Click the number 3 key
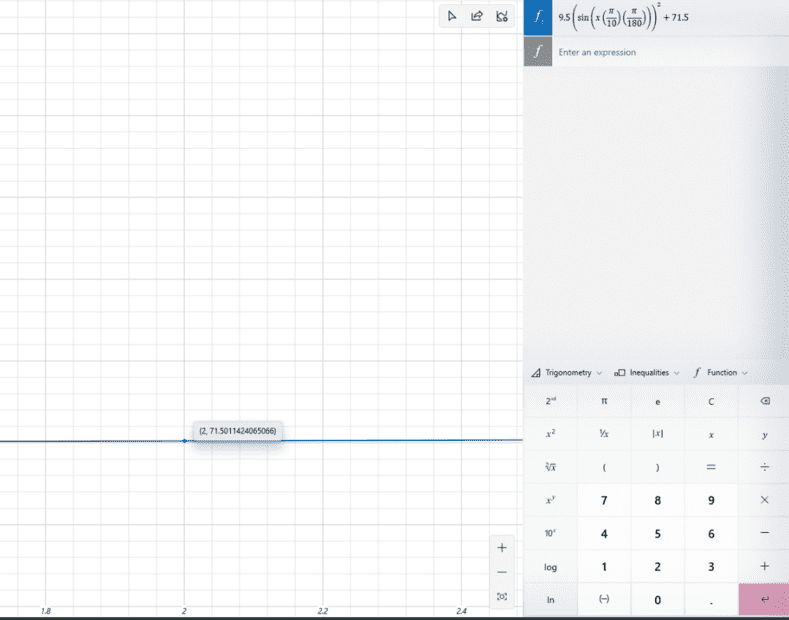This screenshot has height=620, width=789. click(x=711, y=567)
